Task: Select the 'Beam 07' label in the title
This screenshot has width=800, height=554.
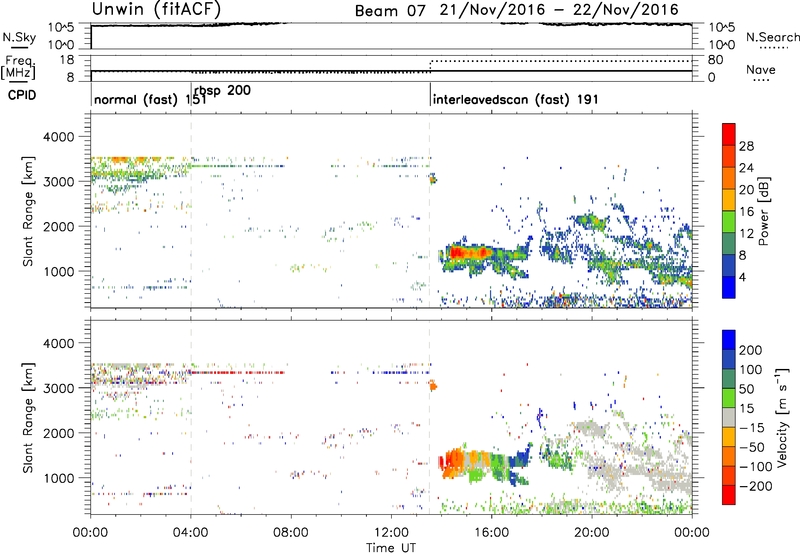Action: click(x=390, y=10)
